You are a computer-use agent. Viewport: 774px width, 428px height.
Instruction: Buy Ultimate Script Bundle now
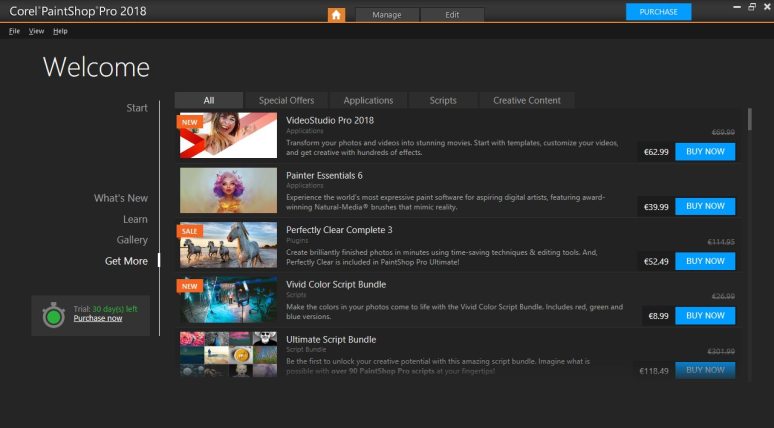pyautogui.click(x=705, y=370)
